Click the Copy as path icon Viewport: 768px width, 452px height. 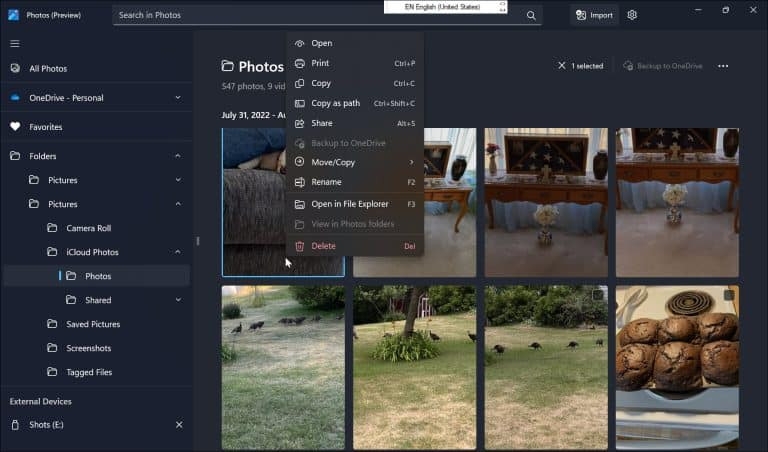tap(300, 103)
